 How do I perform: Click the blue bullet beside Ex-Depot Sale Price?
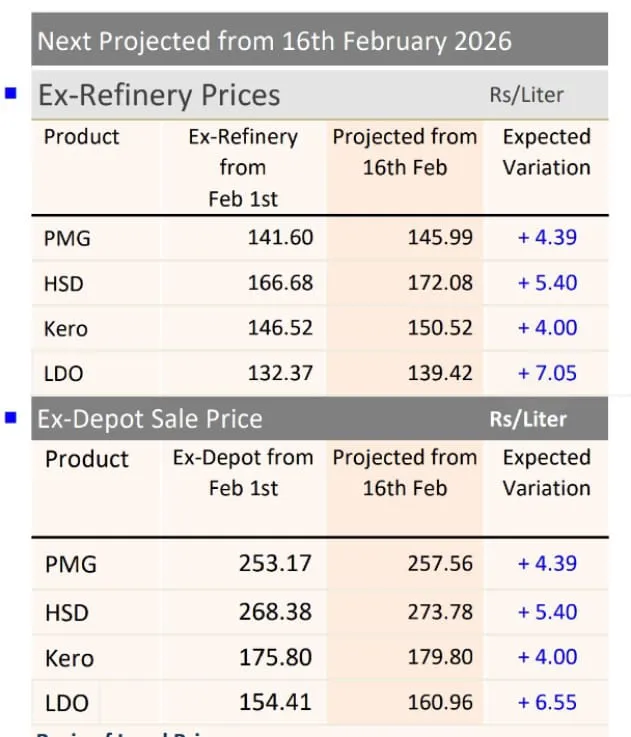point(11,417)
